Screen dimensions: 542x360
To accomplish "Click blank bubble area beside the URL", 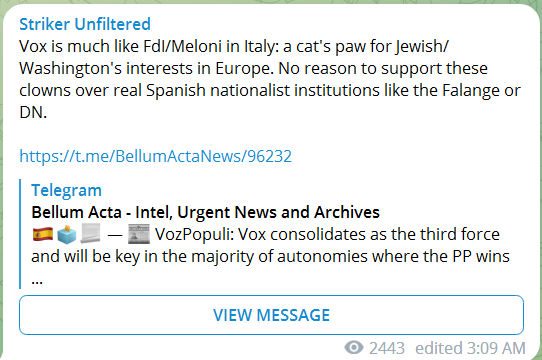I will [x=408, y=156].
